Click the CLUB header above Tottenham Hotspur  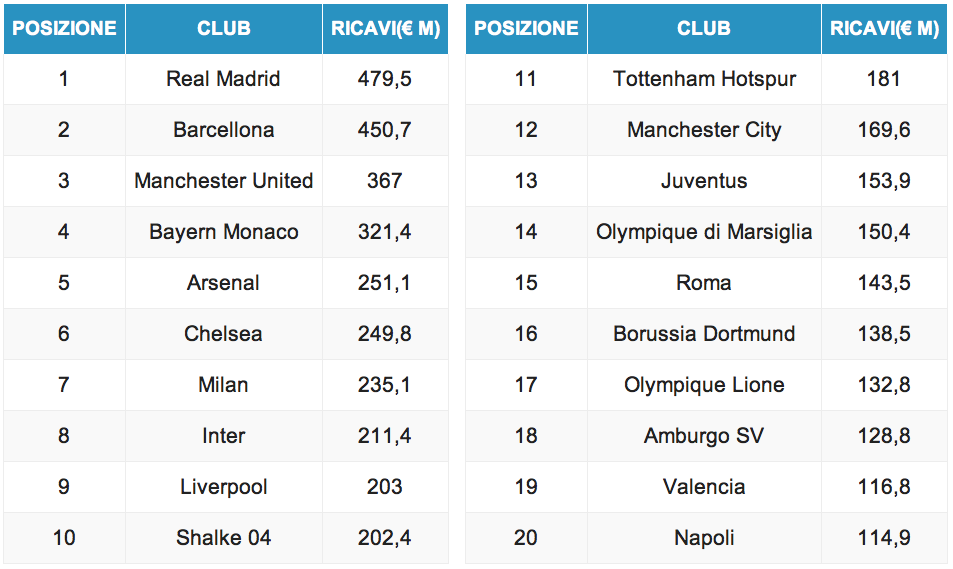tap(704, 28)
